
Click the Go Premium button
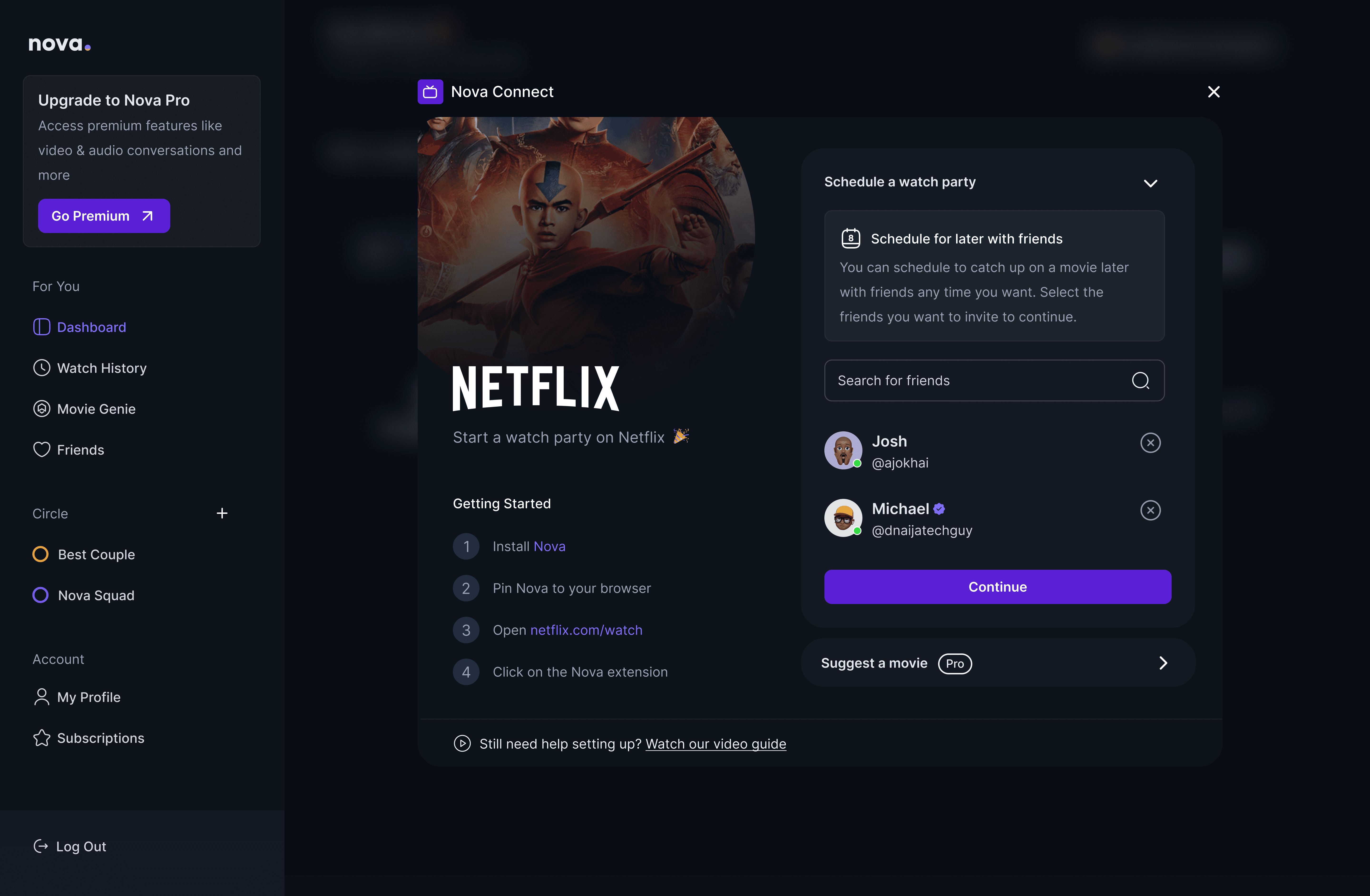104,216
